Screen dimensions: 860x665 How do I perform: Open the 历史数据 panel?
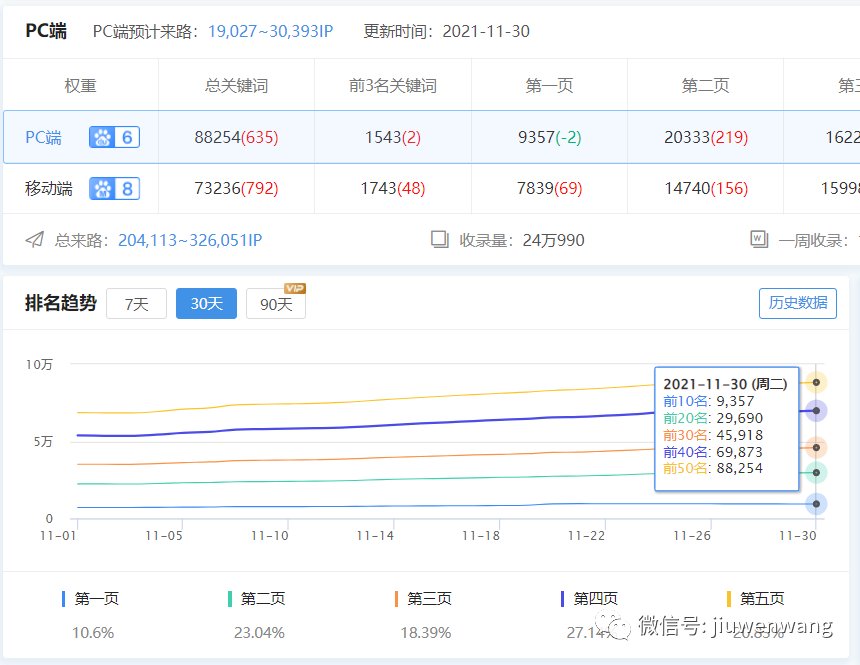pos(797,305)
